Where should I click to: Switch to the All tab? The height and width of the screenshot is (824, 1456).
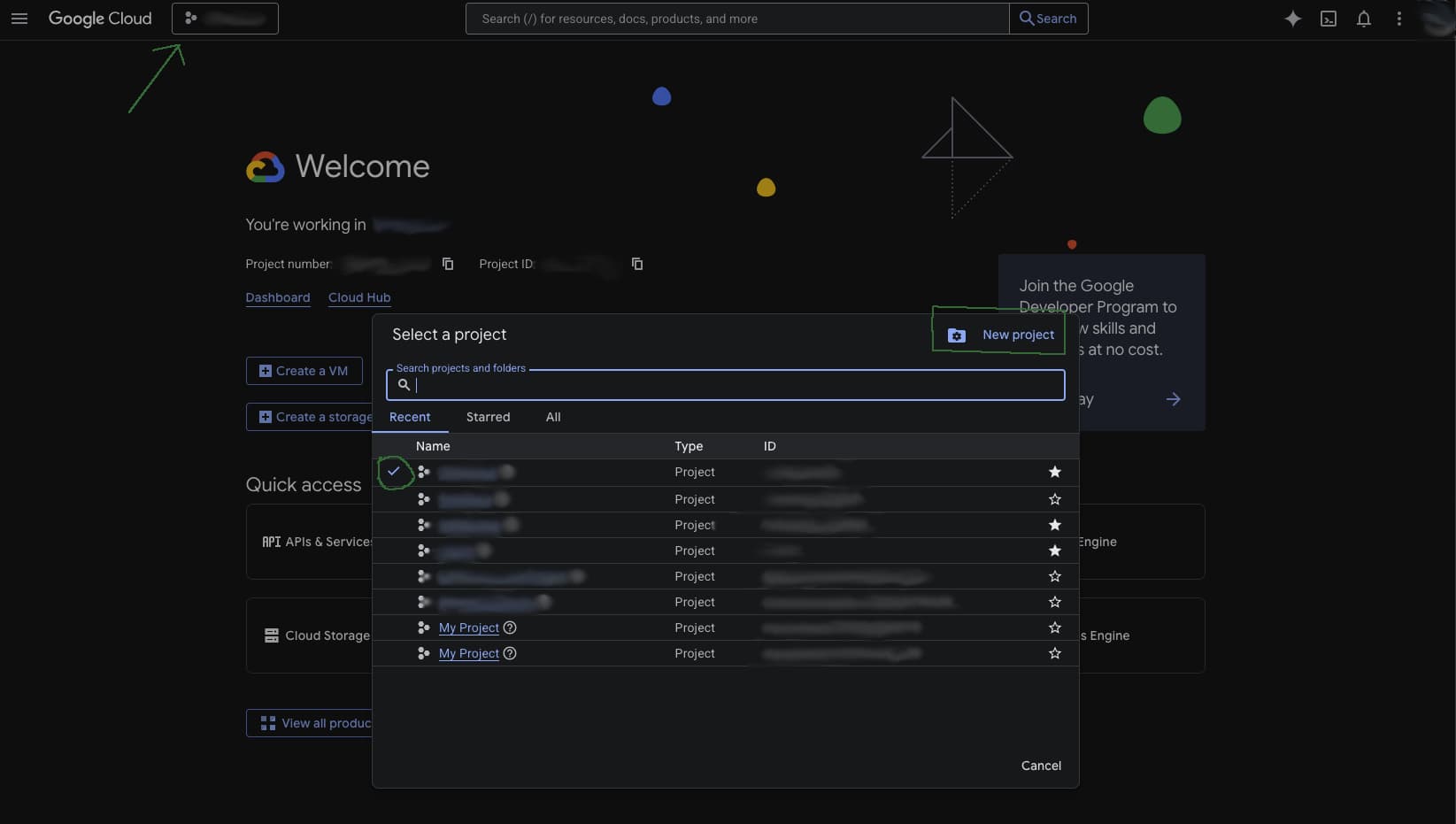(553, 417)
